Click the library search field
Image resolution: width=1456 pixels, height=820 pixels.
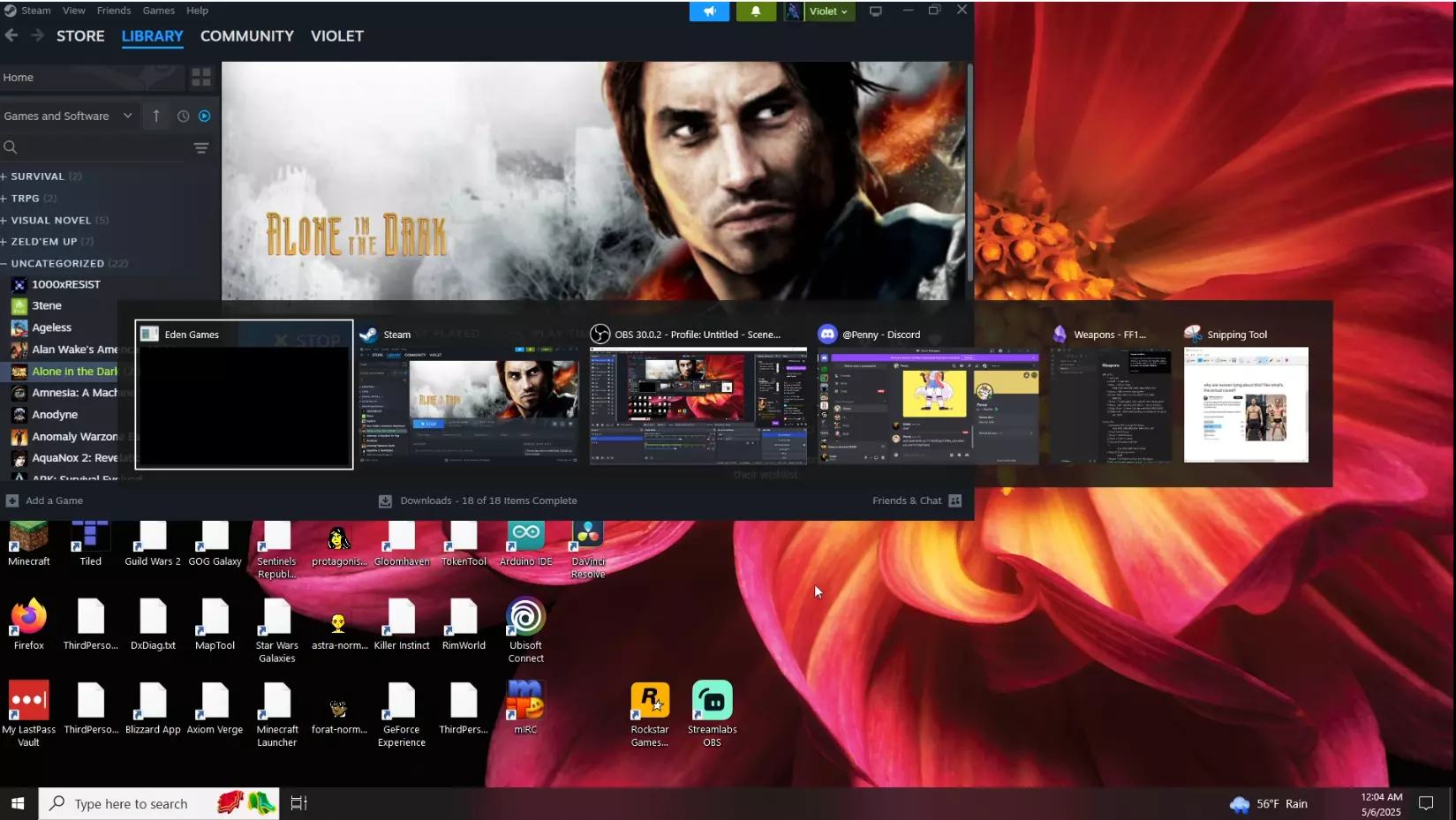93,147
